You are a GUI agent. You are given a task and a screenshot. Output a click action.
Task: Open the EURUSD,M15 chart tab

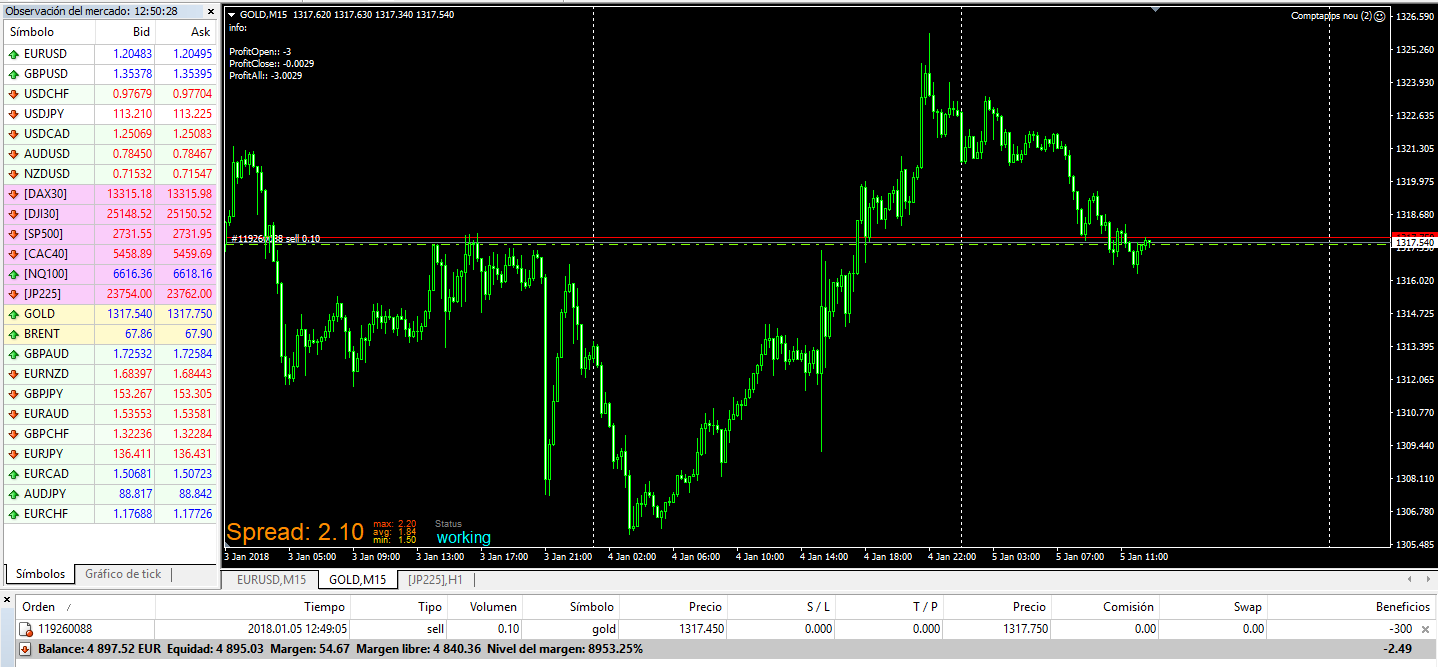tap(270, 580)
